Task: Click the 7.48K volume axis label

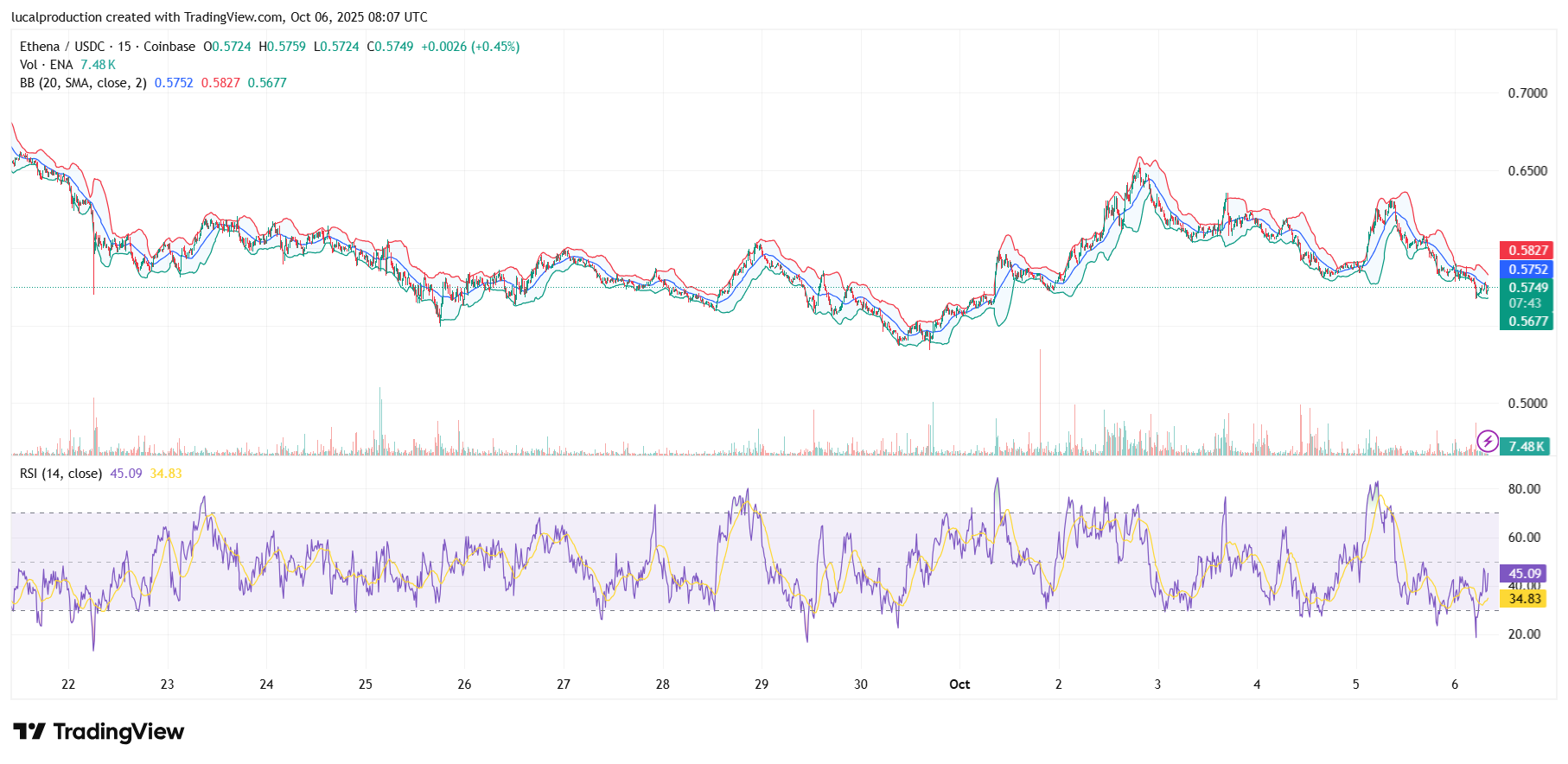Action: [x=1526, y=447]
